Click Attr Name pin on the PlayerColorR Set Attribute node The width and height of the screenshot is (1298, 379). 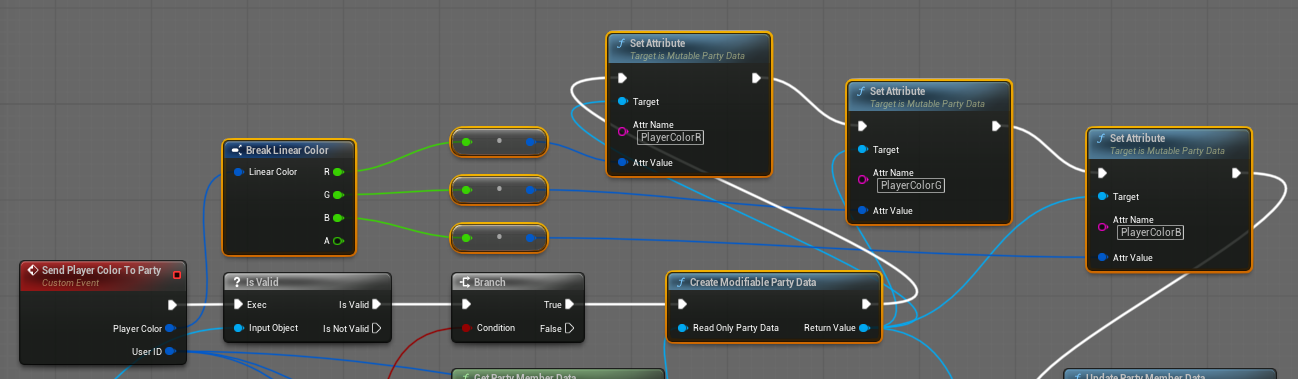click(622, 131)
